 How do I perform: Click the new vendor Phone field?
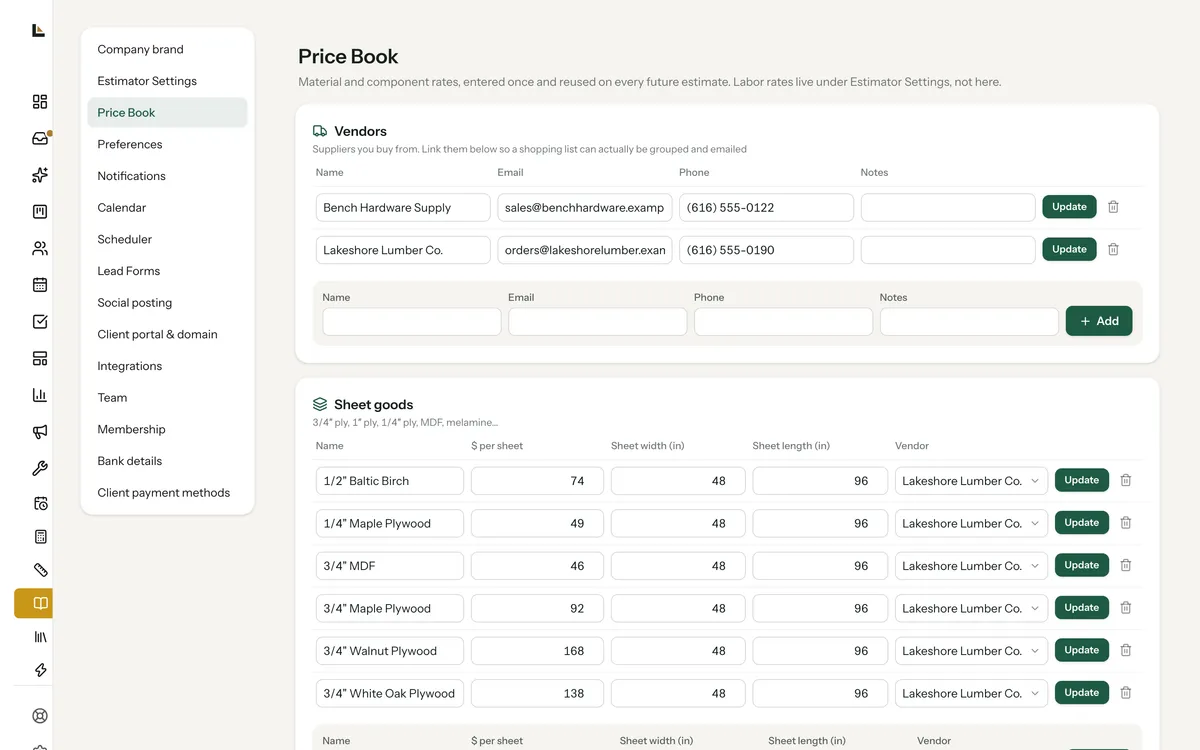784,322
